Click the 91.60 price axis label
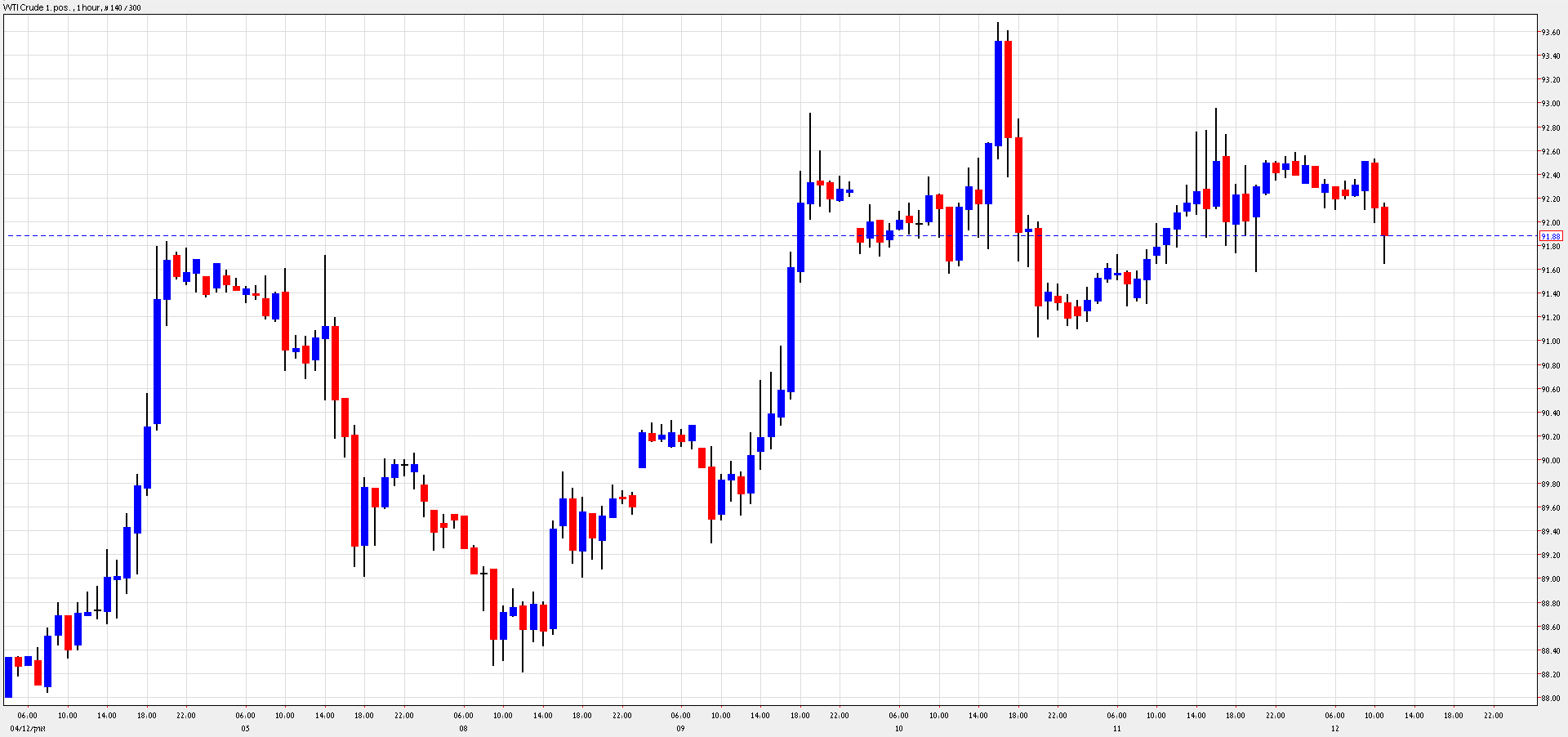 click(x=1550, y=270)
